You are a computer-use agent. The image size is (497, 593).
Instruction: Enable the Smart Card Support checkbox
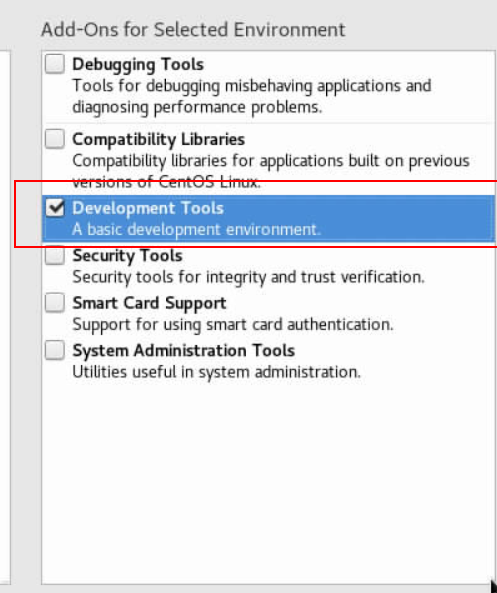[55, 303]
